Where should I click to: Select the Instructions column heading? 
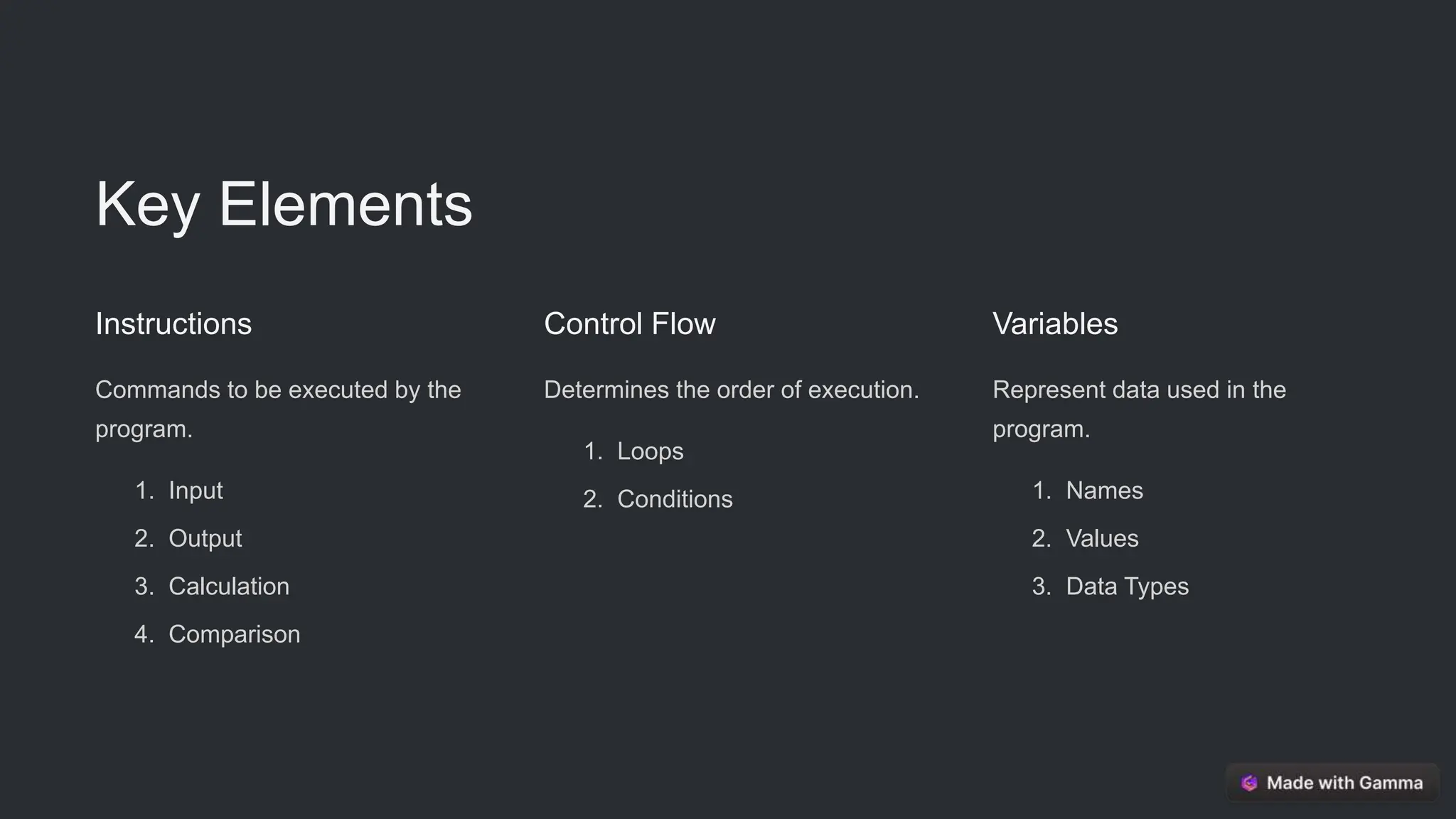tap(173, 324)
